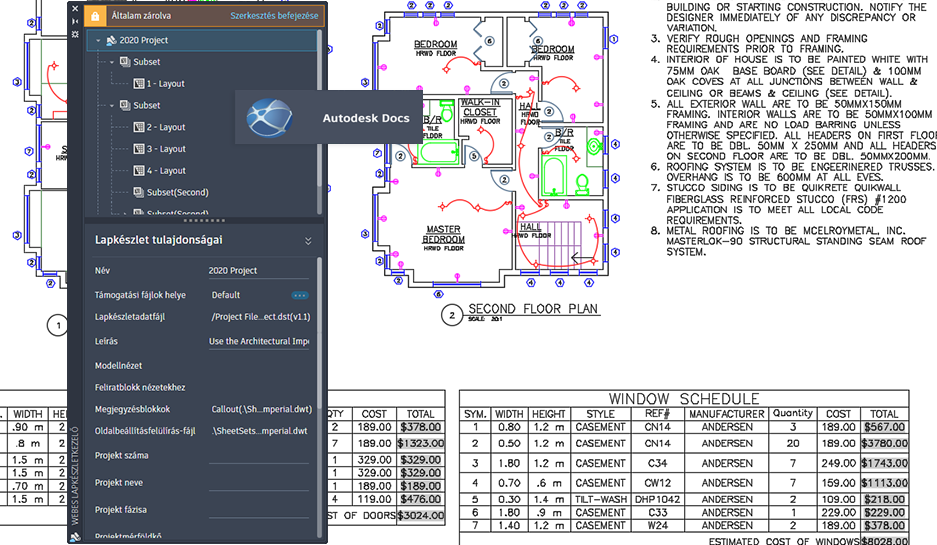Open palette settings gear icon
Image resolution: width=937 pixels, height=545 pixels.
[x=75, y=34]
